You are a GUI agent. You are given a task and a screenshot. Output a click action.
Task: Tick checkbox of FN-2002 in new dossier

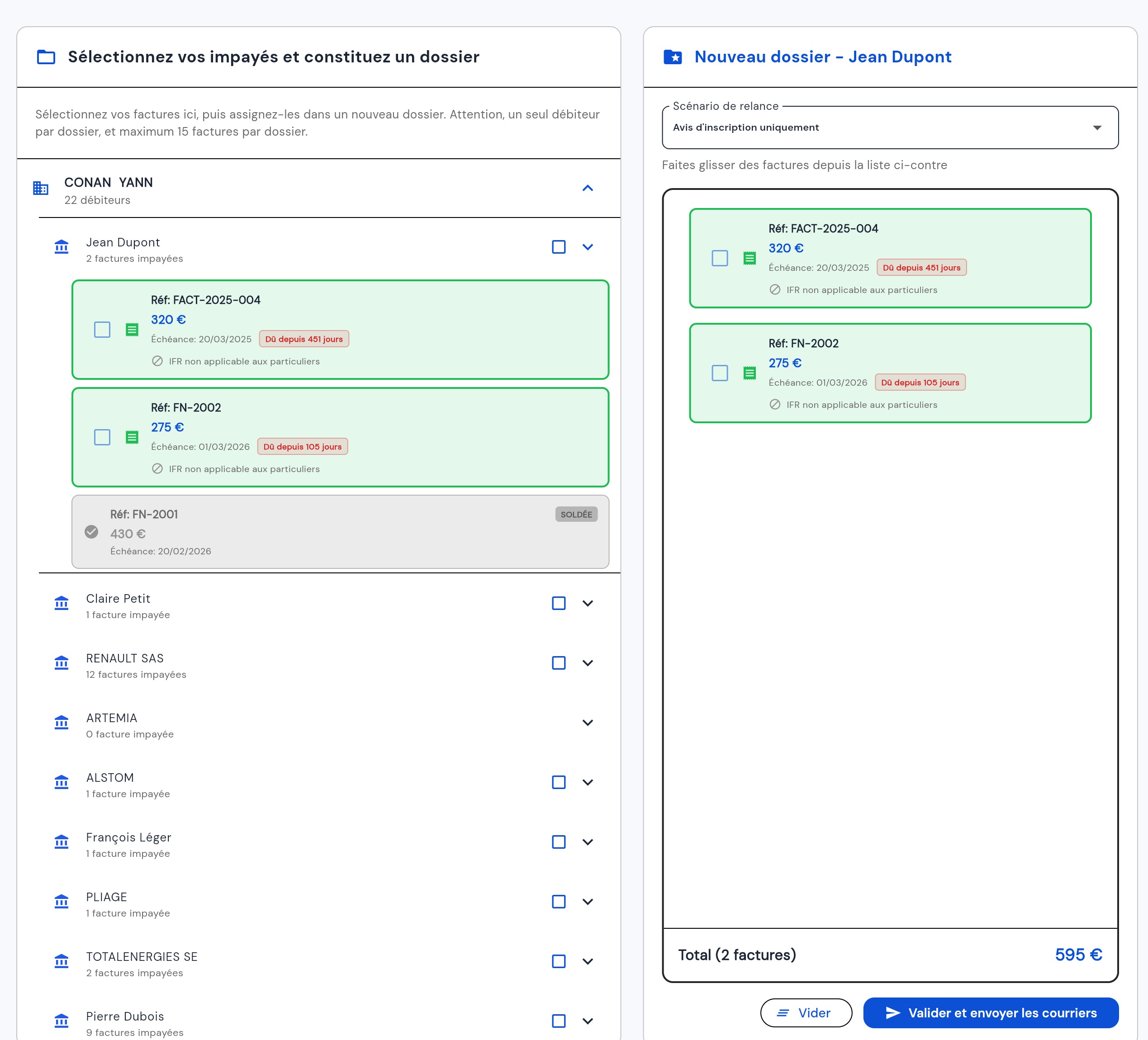click(720, 373)
